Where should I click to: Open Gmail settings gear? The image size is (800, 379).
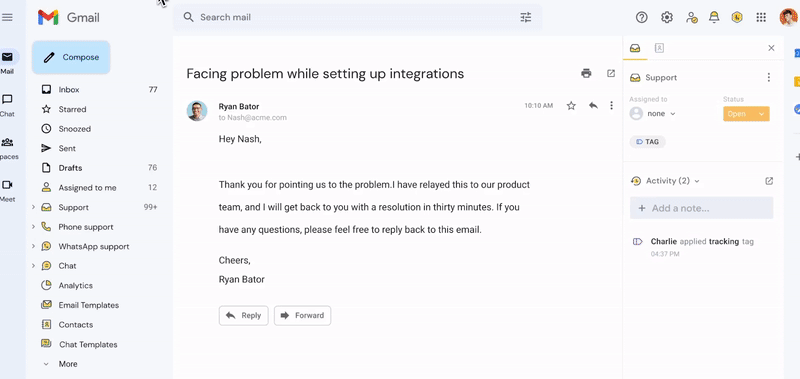[x=667, y=17]
